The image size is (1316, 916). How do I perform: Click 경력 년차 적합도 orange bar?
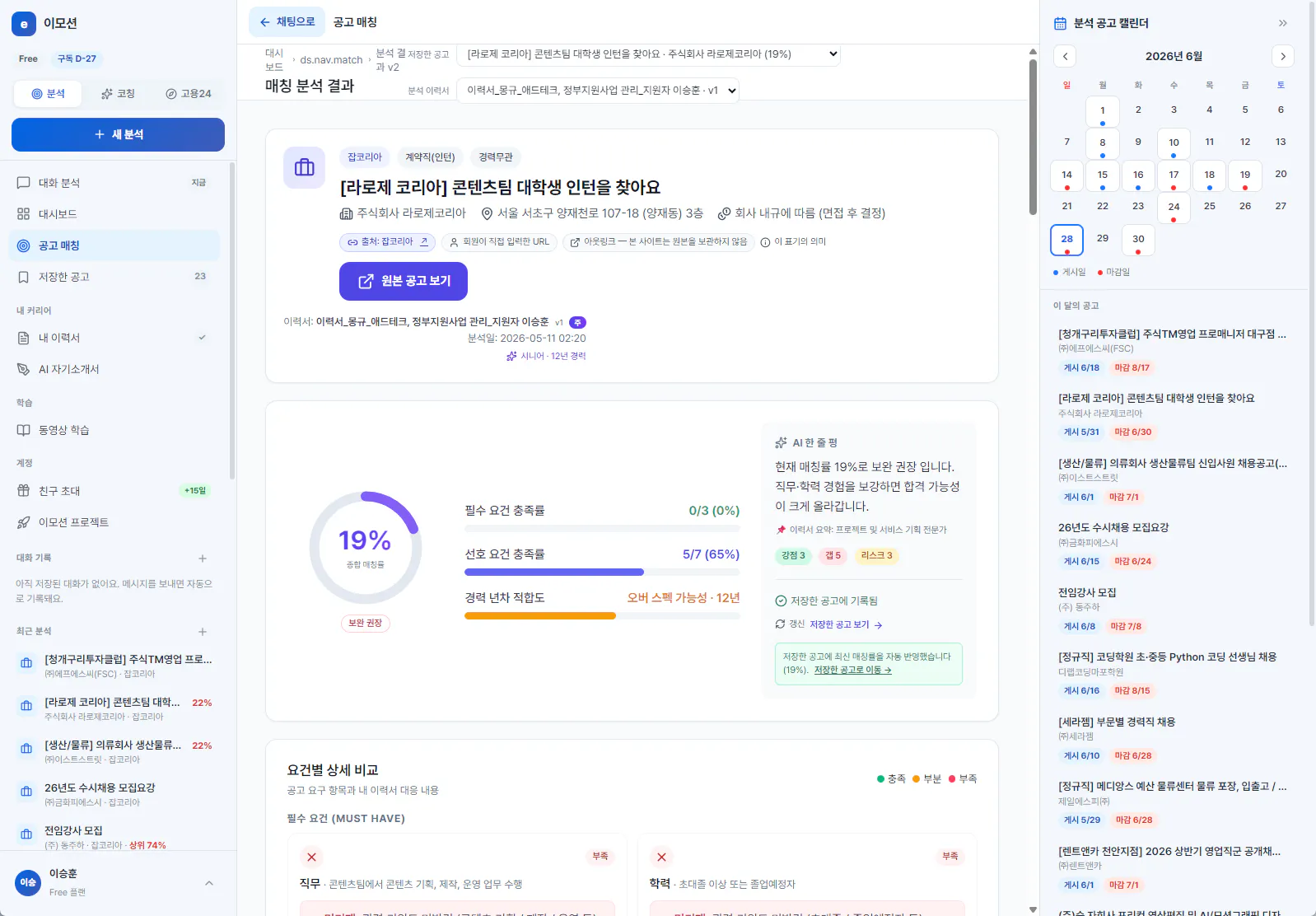coord(540,616)
